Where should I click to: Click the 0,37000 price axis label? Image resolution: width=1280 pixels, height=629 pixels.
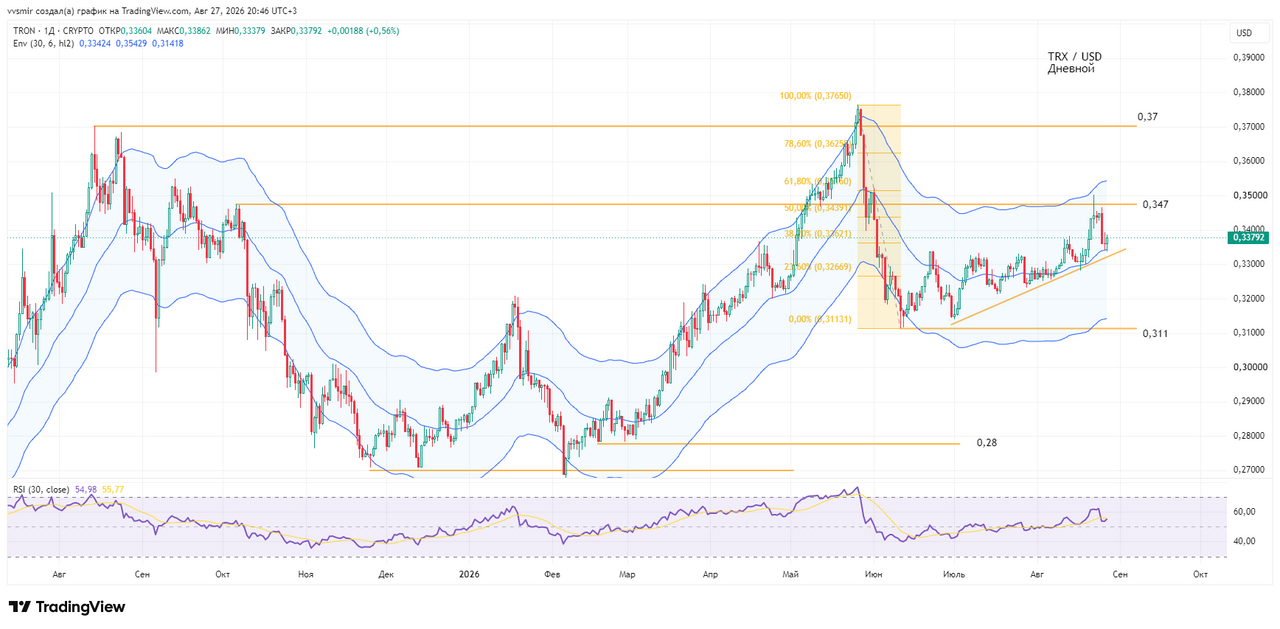[x=1249, y=127]
